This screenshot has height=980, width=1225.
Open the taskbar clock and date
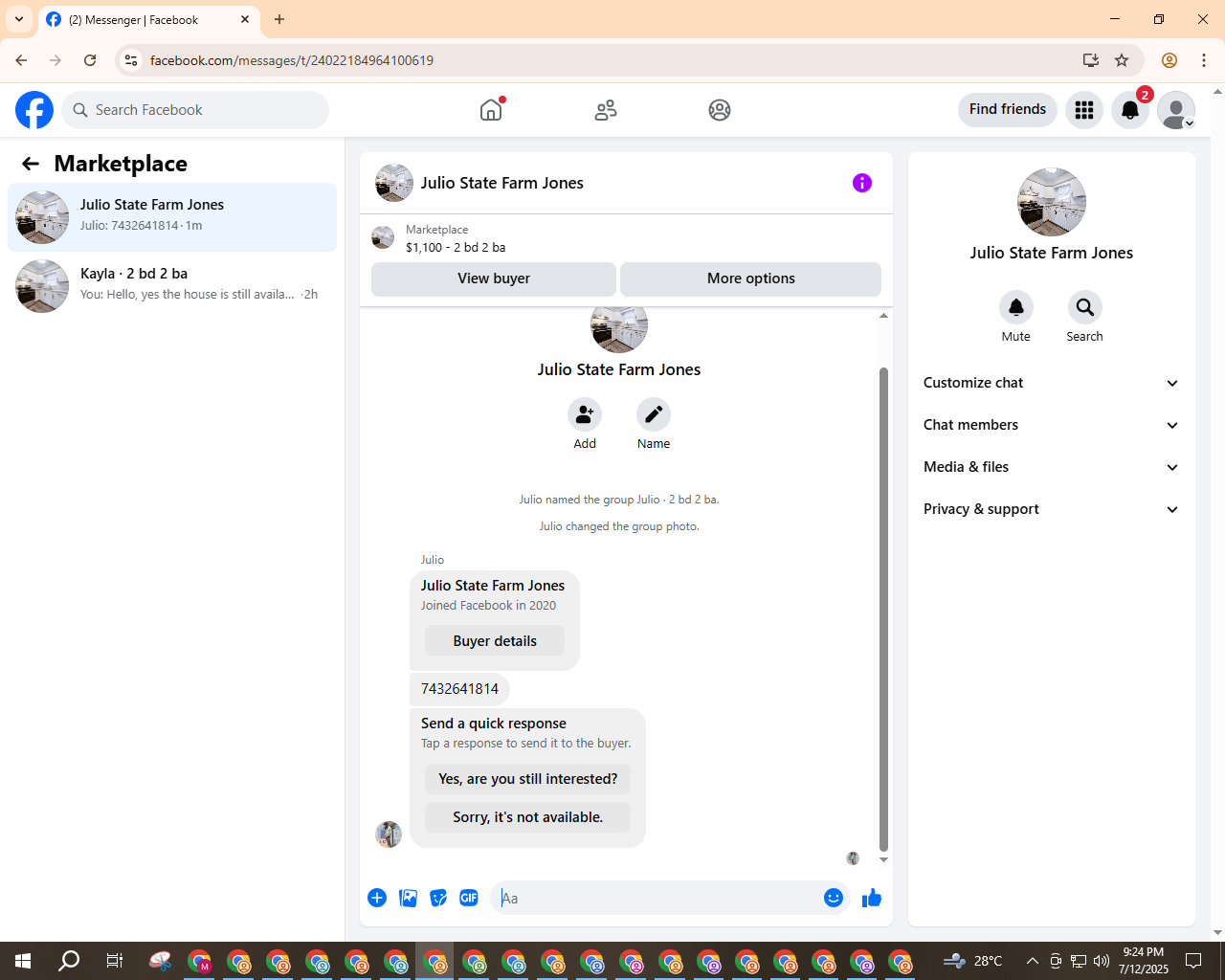pos(1144,961)
